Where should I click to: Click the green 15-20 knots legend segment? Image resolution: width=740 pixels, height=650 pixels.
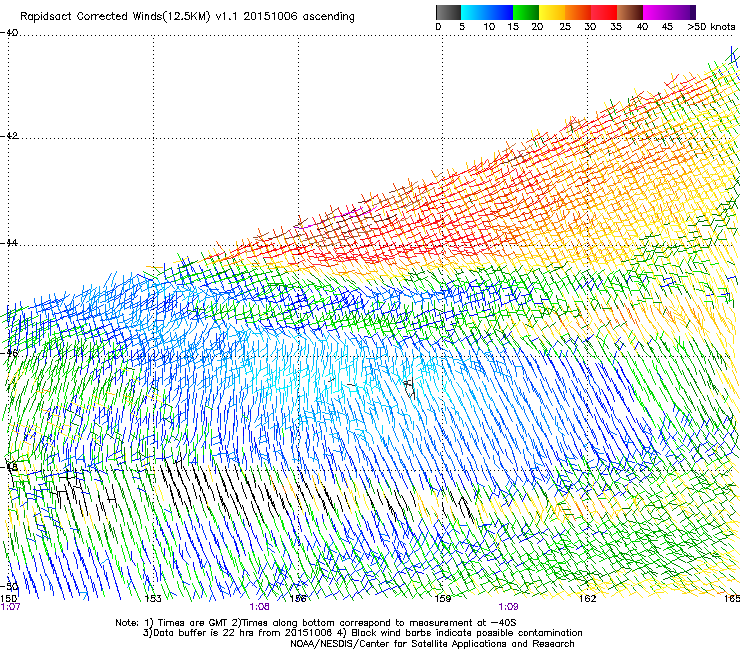[x=526, y=12]
